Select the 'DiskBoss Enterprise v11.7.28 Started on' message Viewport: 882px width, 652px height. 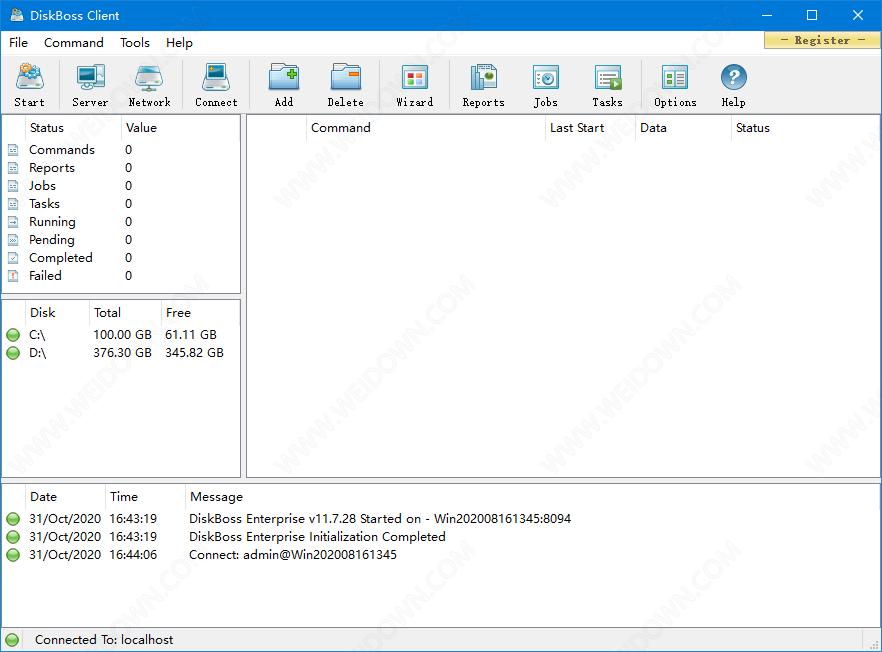click(x=380, y=519)
